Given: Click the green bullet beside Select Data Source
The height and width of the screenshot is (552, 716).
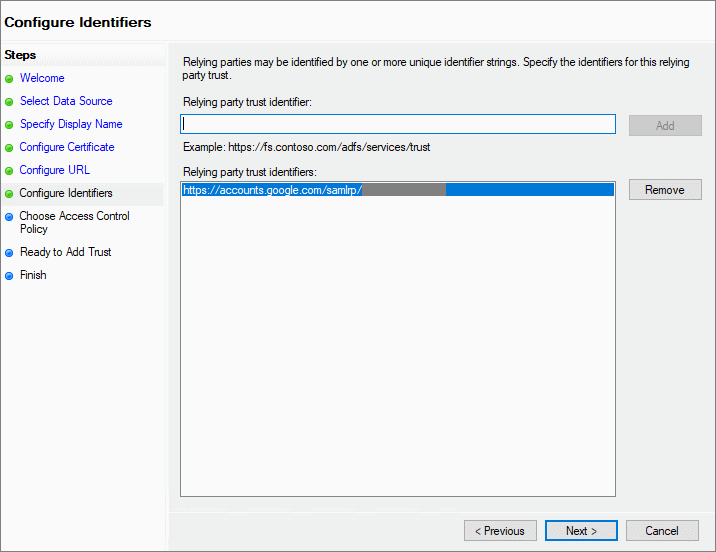Looking at the screenshot, I should [9, 102].
